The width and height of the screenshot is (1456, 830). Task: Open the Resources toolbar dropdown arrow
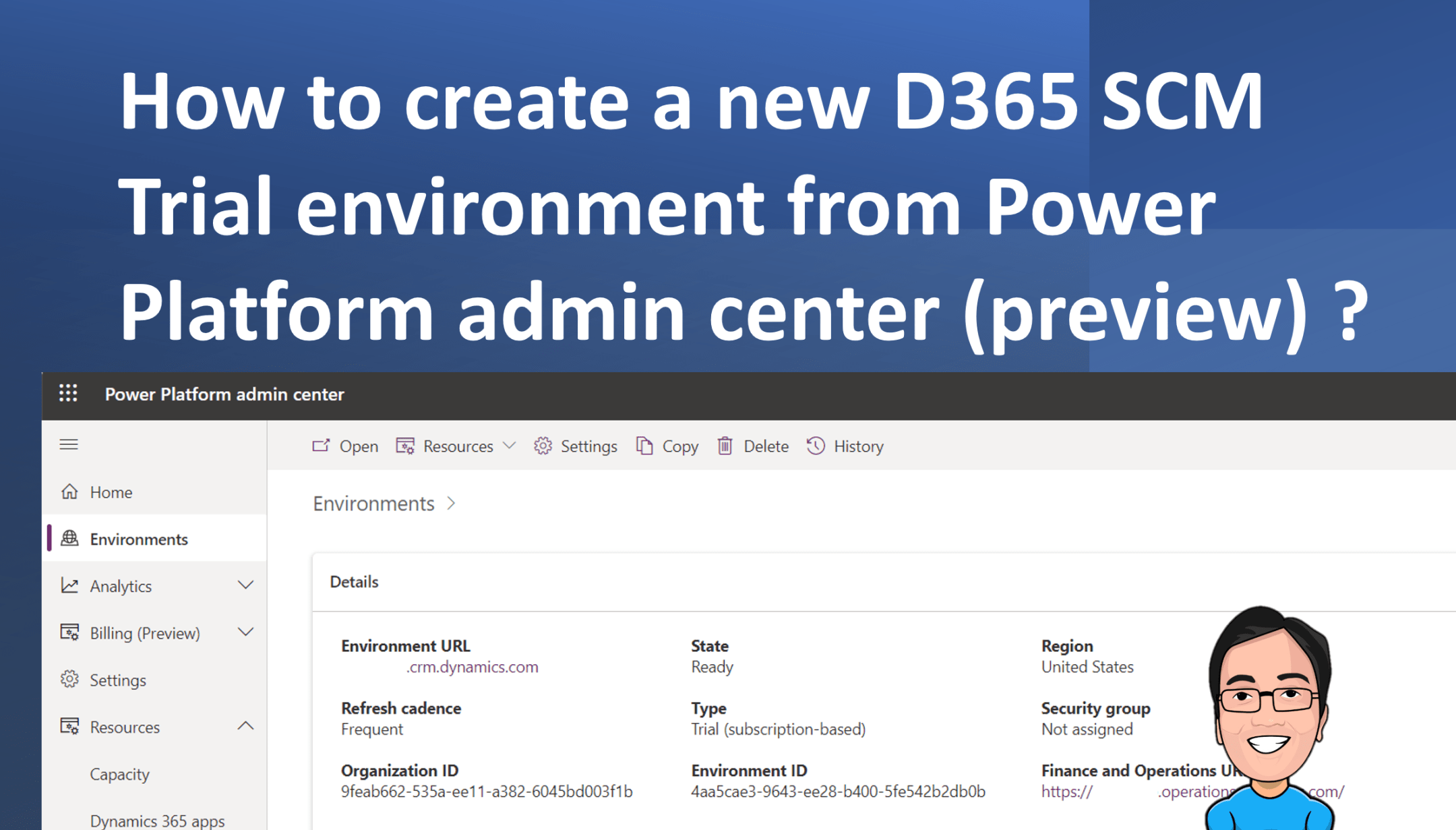pos(510,446)
